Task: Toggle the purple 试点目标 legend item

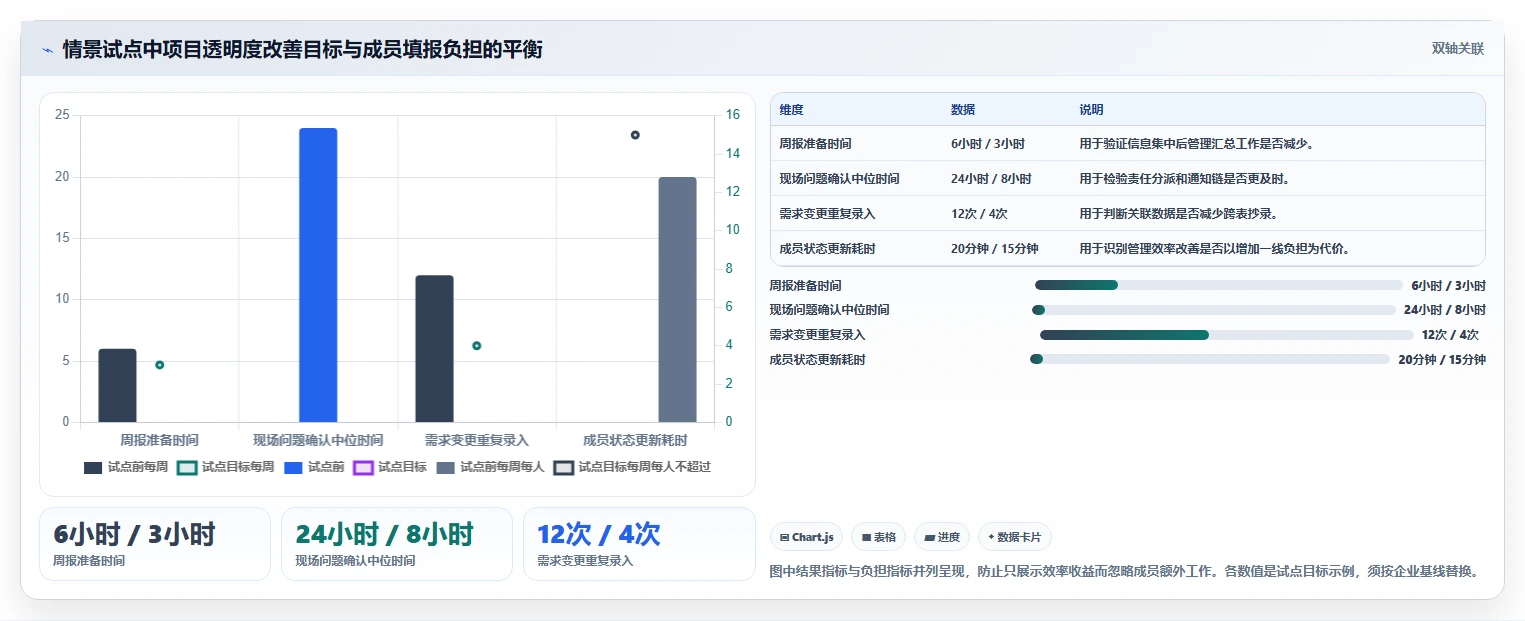Action: pyautogui.click(x=390, y=467)
